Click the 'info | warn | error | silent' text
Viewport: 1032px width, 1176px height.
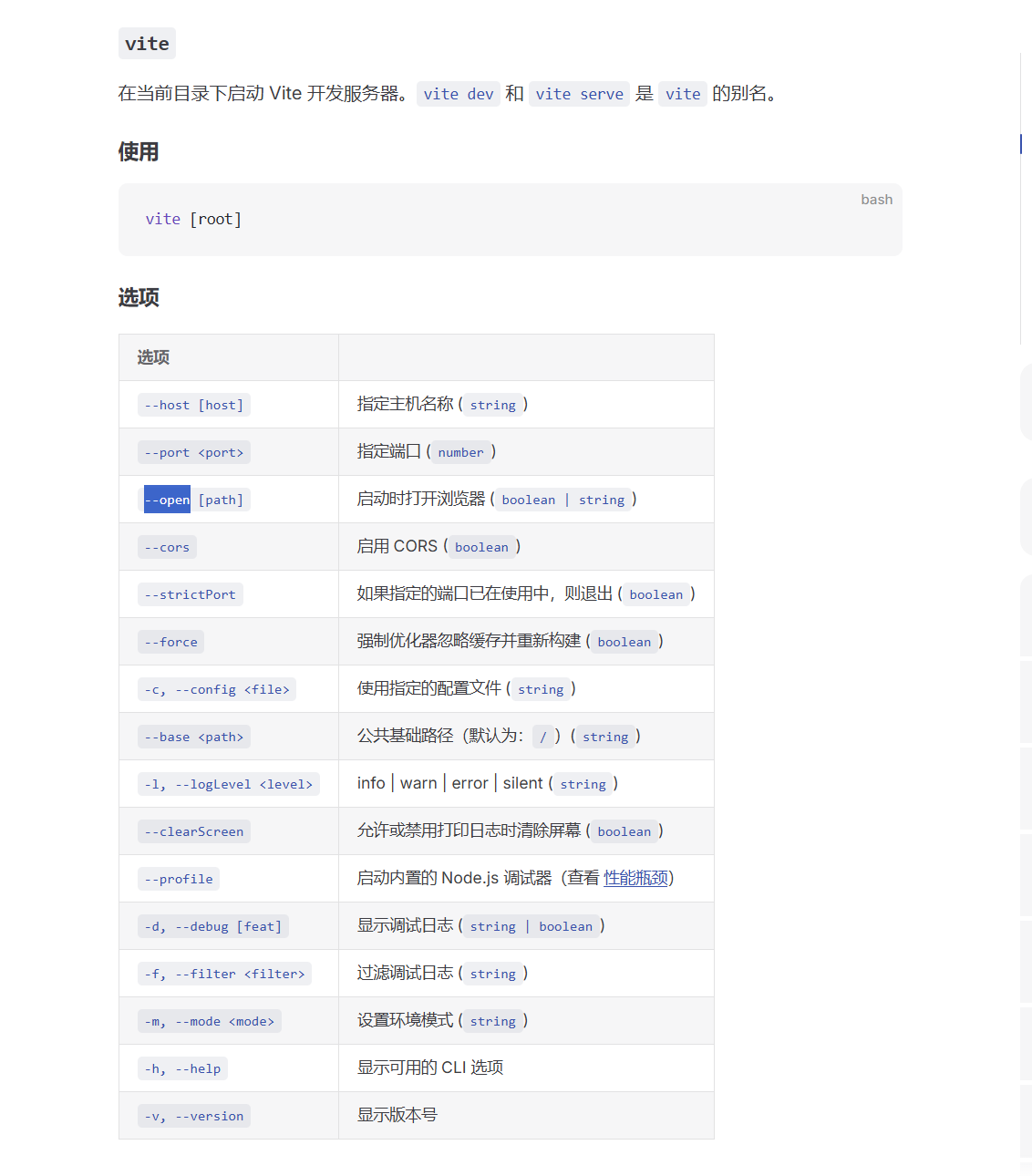450,783
